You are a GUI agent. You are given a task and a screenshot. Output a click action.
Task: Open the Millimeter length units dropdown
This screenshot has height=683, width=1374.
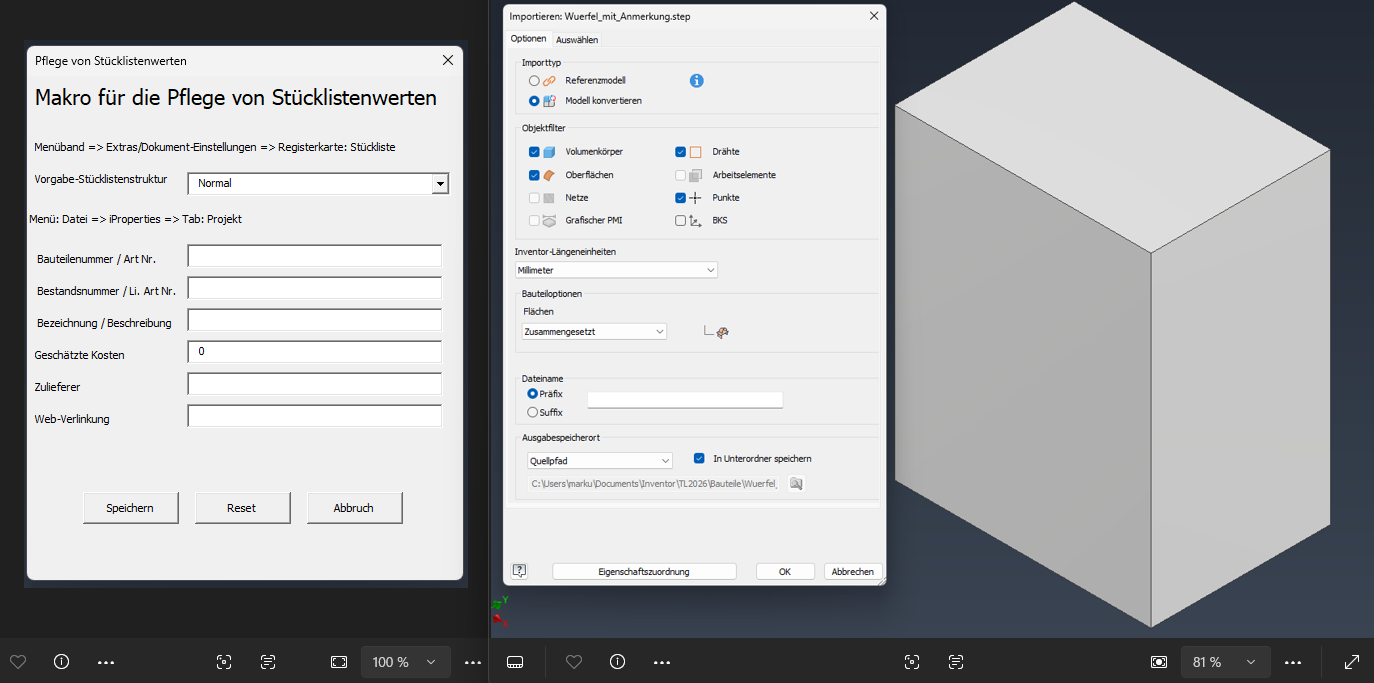[x=616, y=270]
